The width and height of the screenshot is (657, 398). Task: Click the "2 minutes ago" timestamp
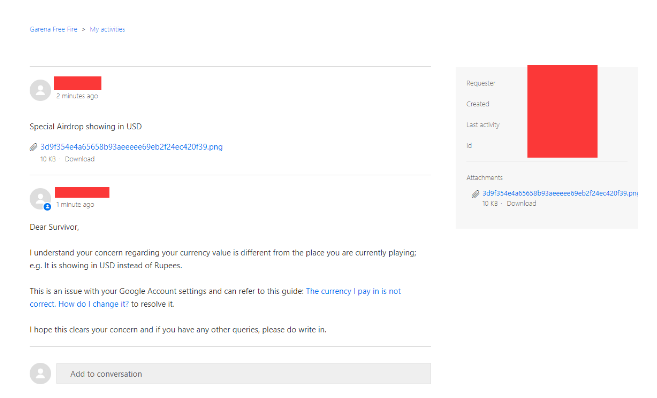77,96
